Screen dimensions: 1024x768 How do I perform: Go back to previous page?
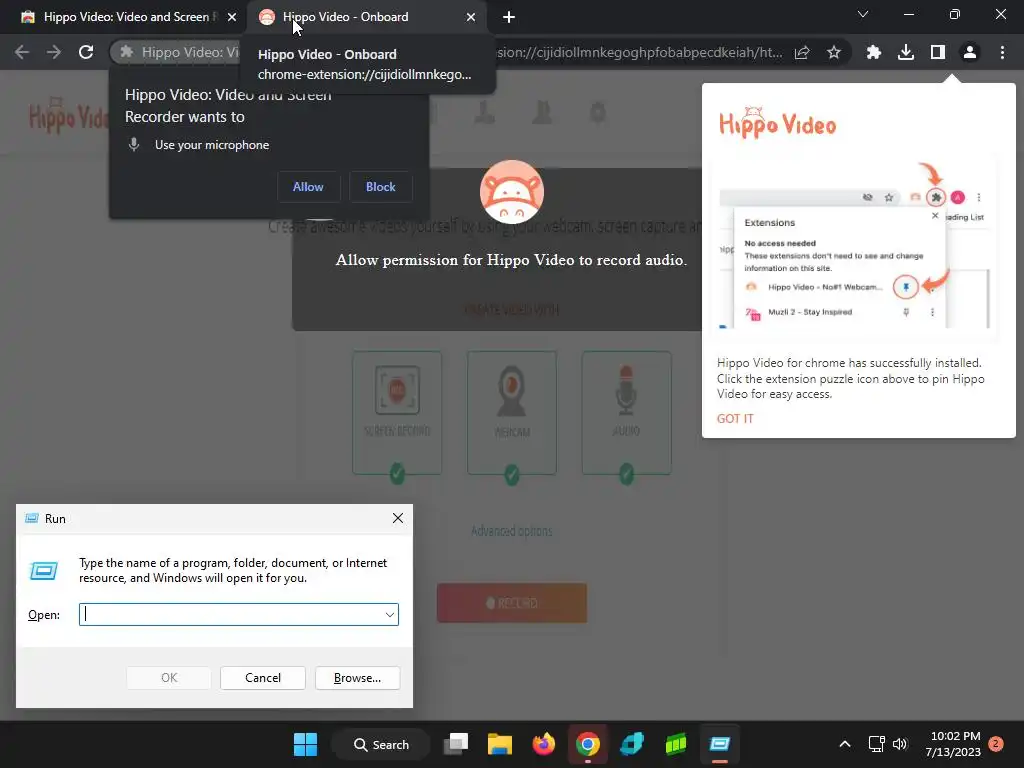(x=22, y=52)
